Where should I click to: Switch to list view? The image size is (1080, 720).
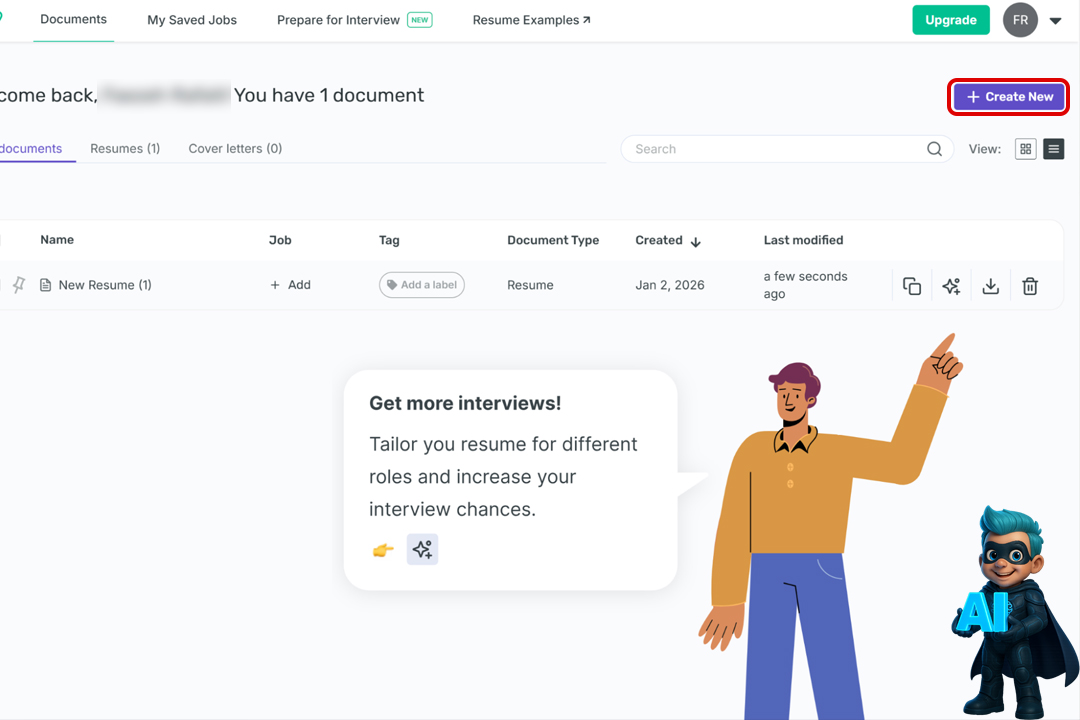(x=1053, y=149)
